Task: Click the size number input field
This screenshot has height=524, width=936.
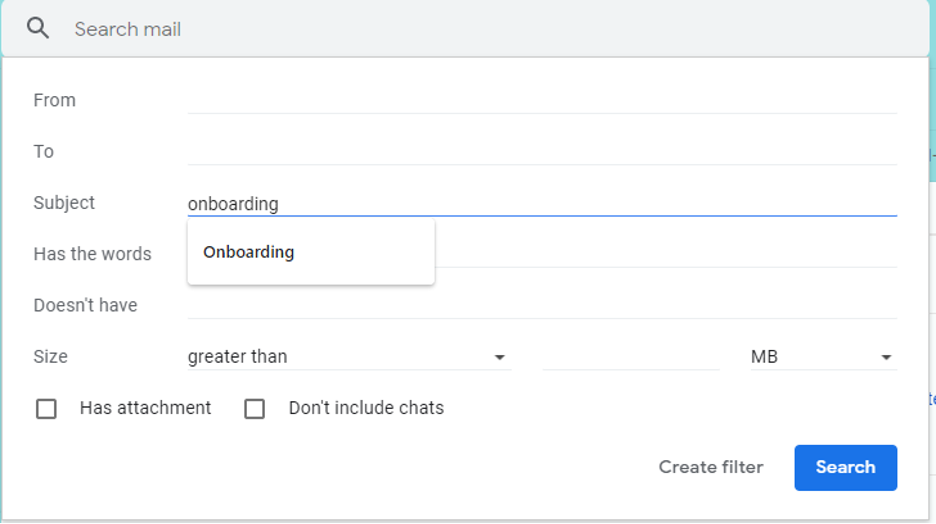Action: (x=631, y=357)
